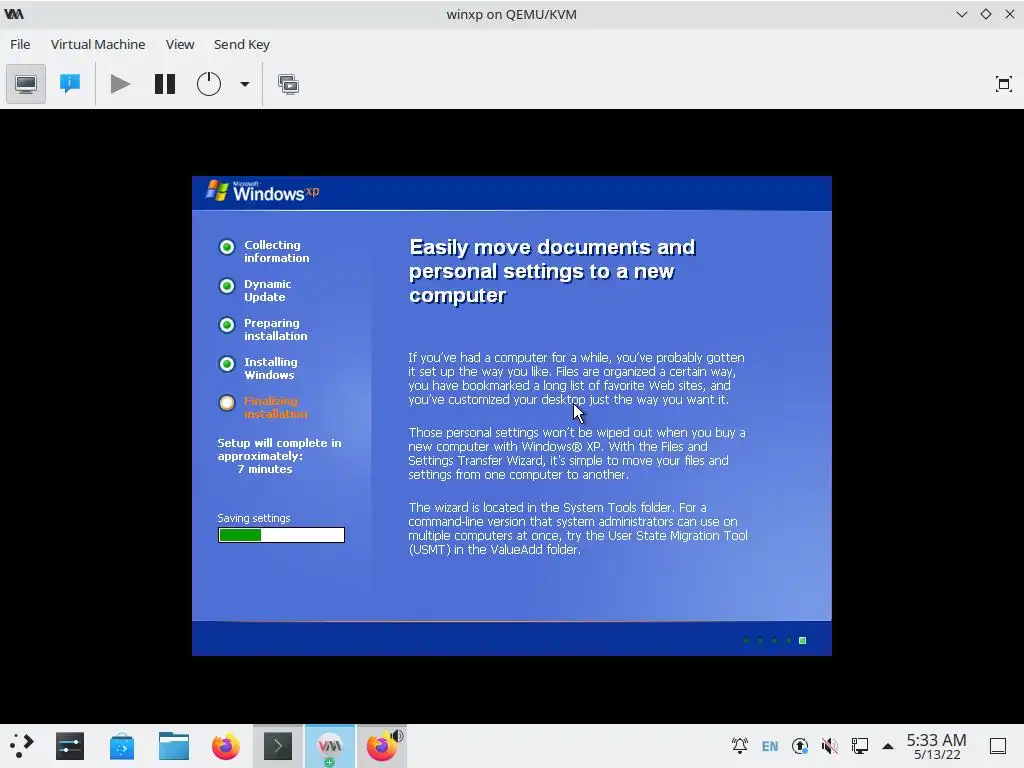Close the winxp QEMU/KVM window
The width and height of the screenshot is (1024, 768).
1010,14
